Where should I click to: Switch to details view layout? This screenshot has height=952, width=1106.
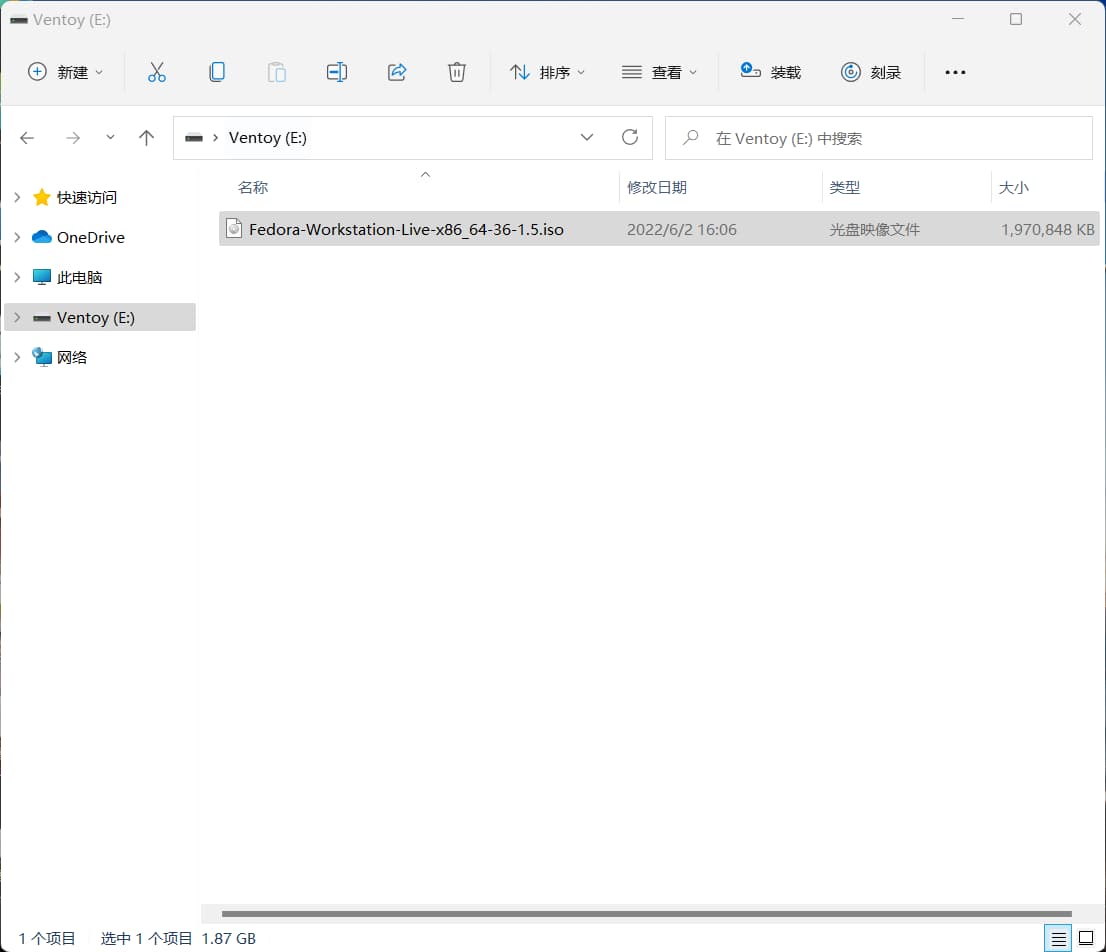[x=1058, y=939]
